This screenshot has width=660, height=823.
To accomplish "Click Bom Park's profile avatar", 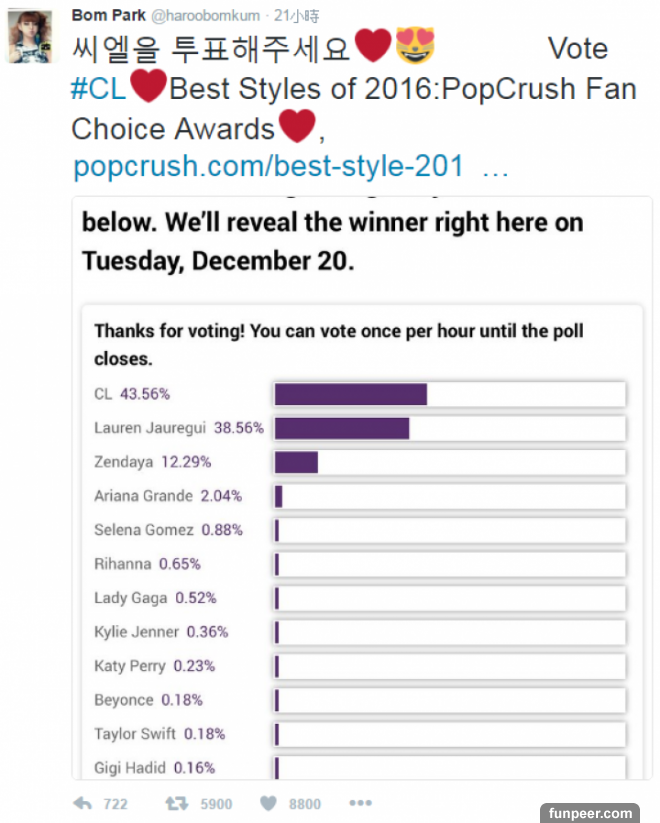I will tap(30, 39).
